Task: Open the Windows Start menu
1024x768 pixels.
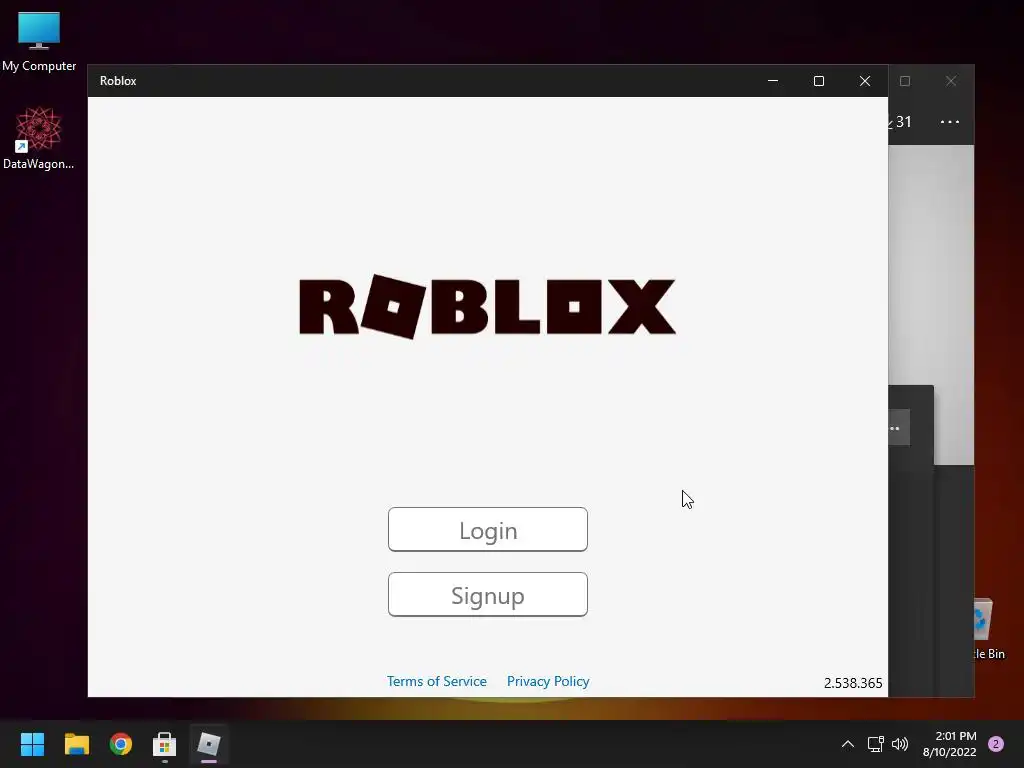Action: 32,744
